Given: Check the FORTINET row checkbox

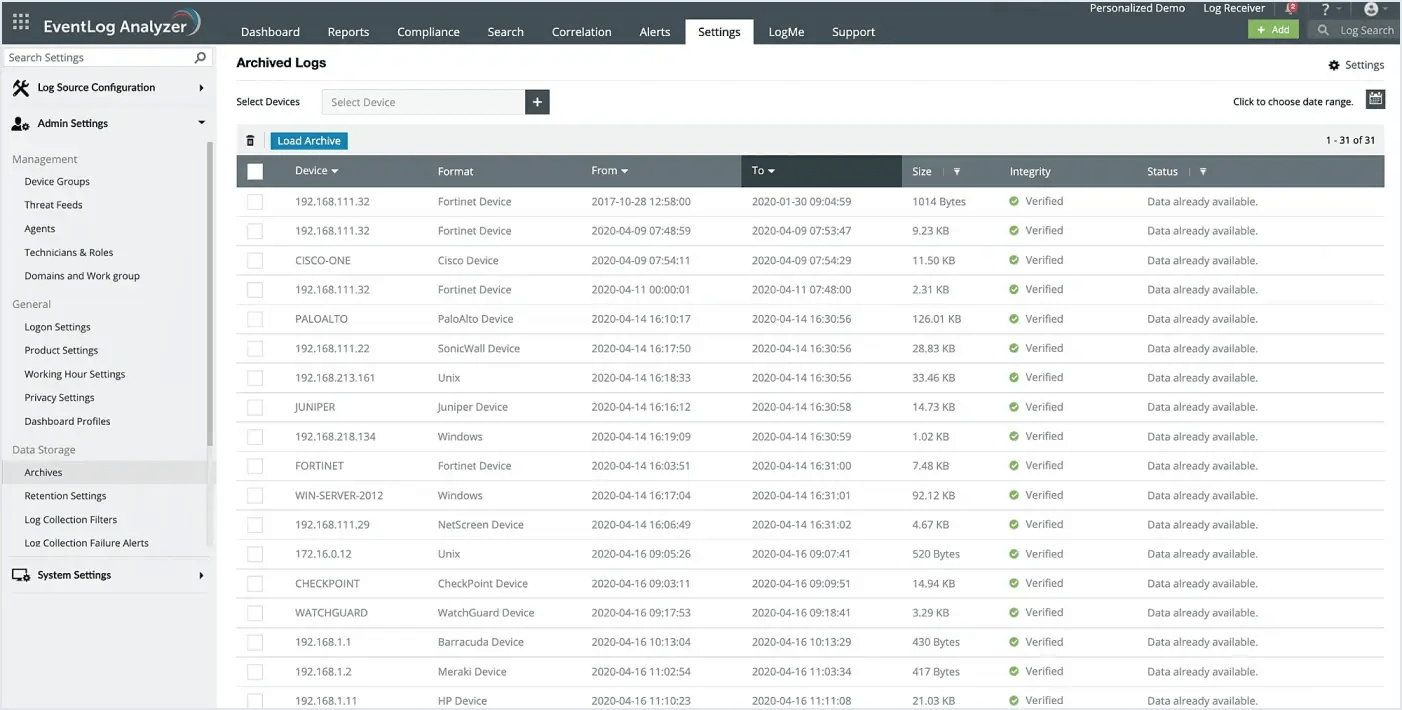Looking at the screenshot, I should (x=255, y=466).
